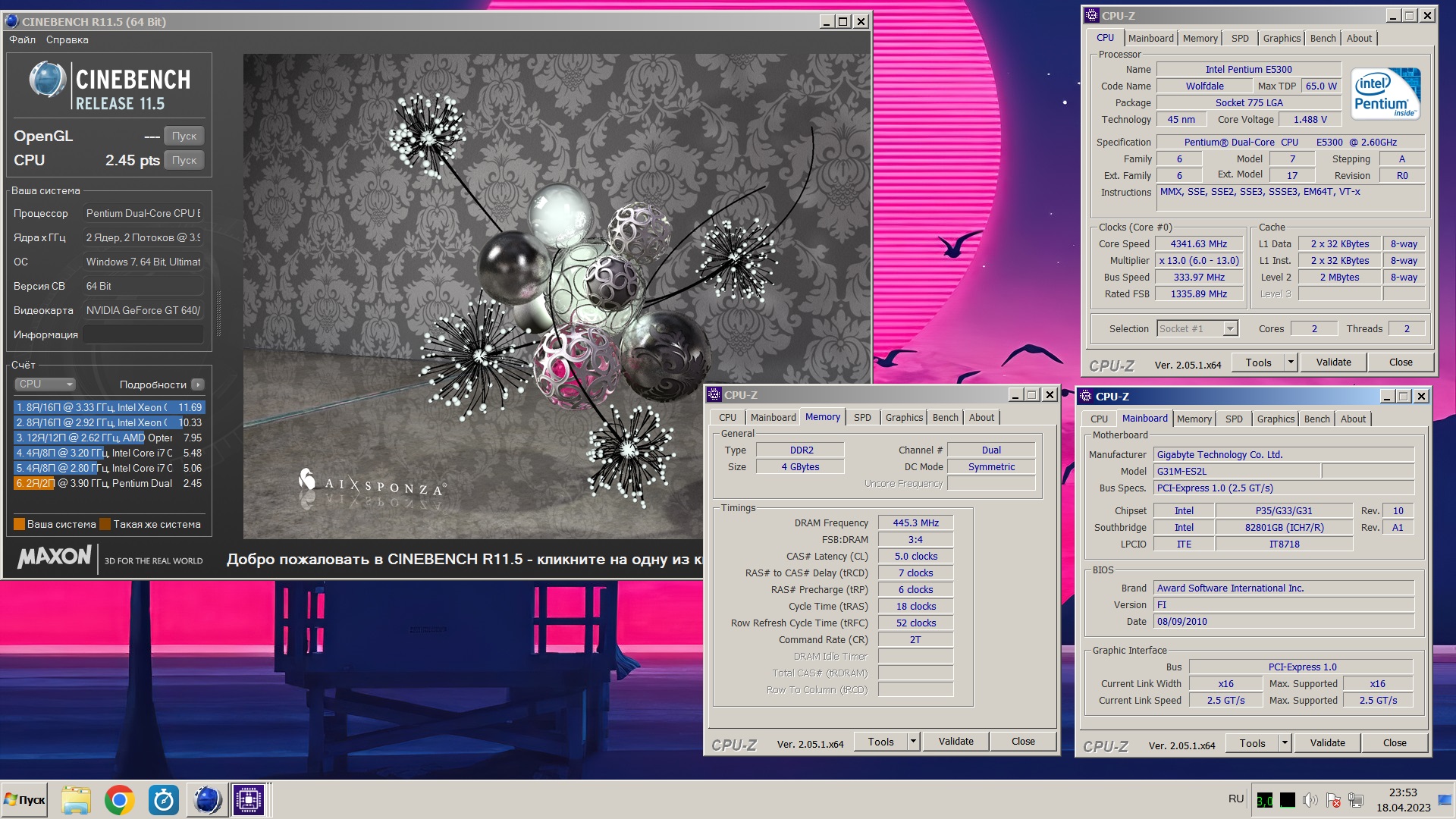Click the Cinebench sphere logo

pyautogui.click(x=48, y=80)
